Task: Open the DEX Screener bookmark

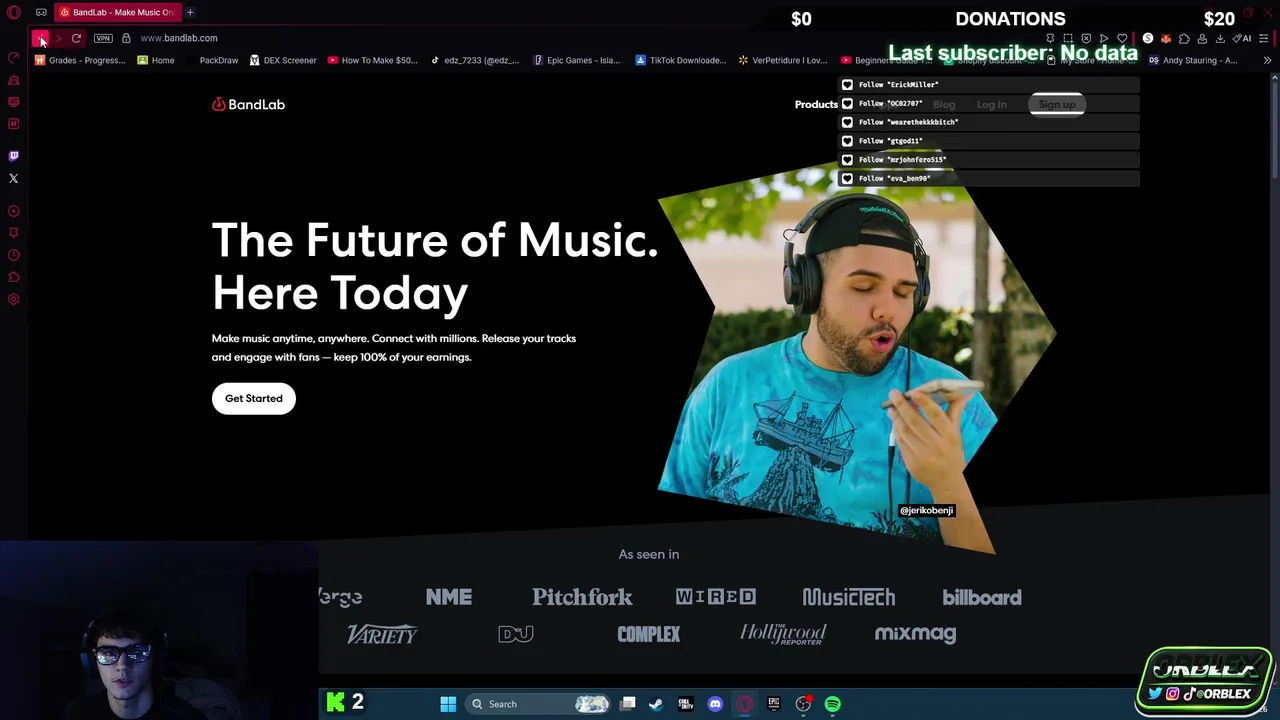Action: point(283,60)
